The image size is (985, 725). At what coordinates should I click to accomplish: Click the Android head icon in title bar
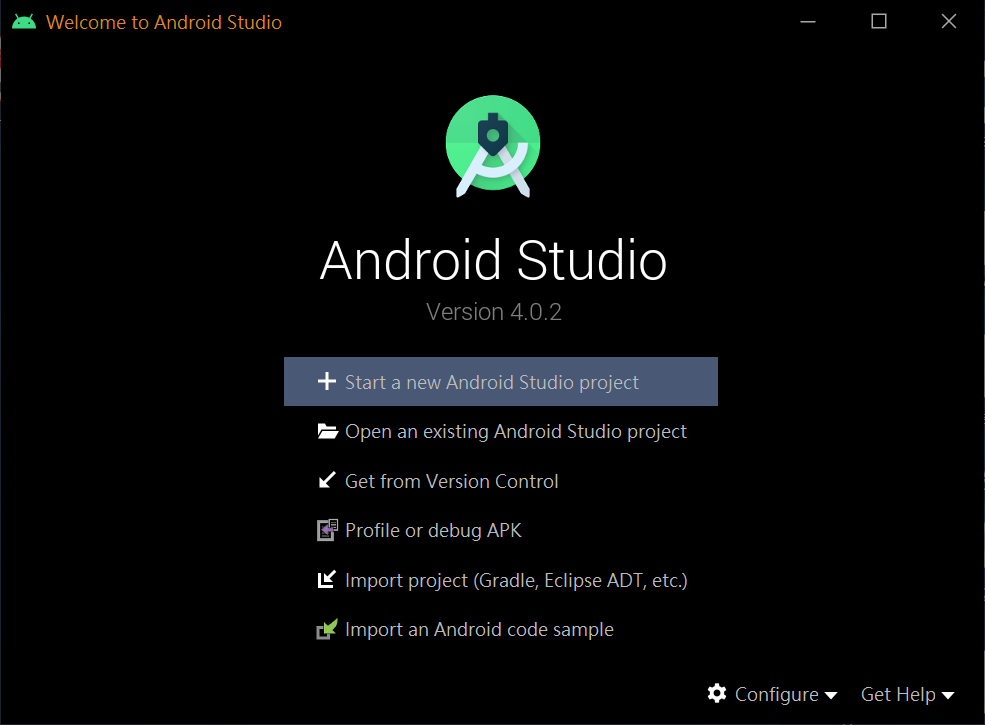point(24,22)
